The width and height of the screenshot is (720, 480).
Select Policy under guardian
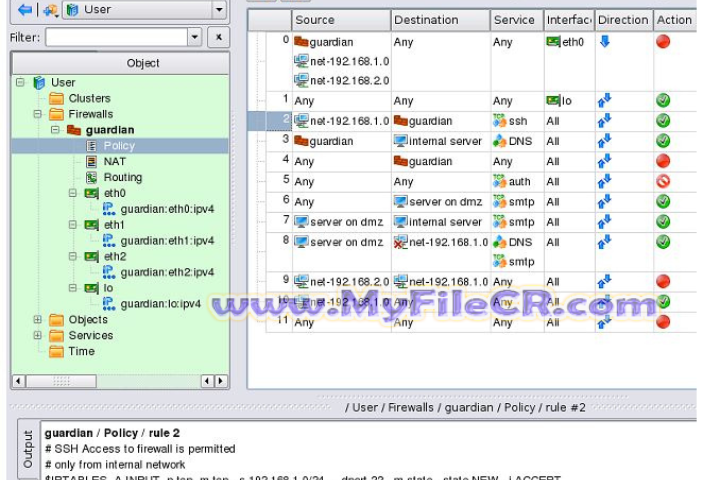pos(119,146)
